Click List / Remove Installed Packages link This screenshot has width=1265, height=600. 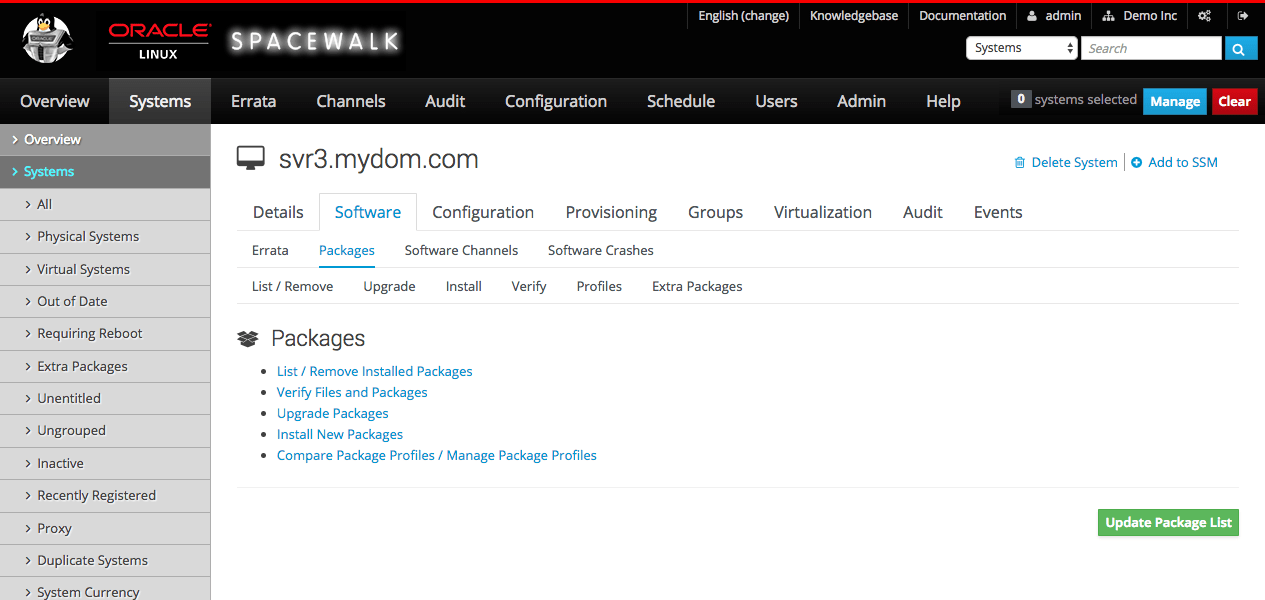tap(375, 371)
